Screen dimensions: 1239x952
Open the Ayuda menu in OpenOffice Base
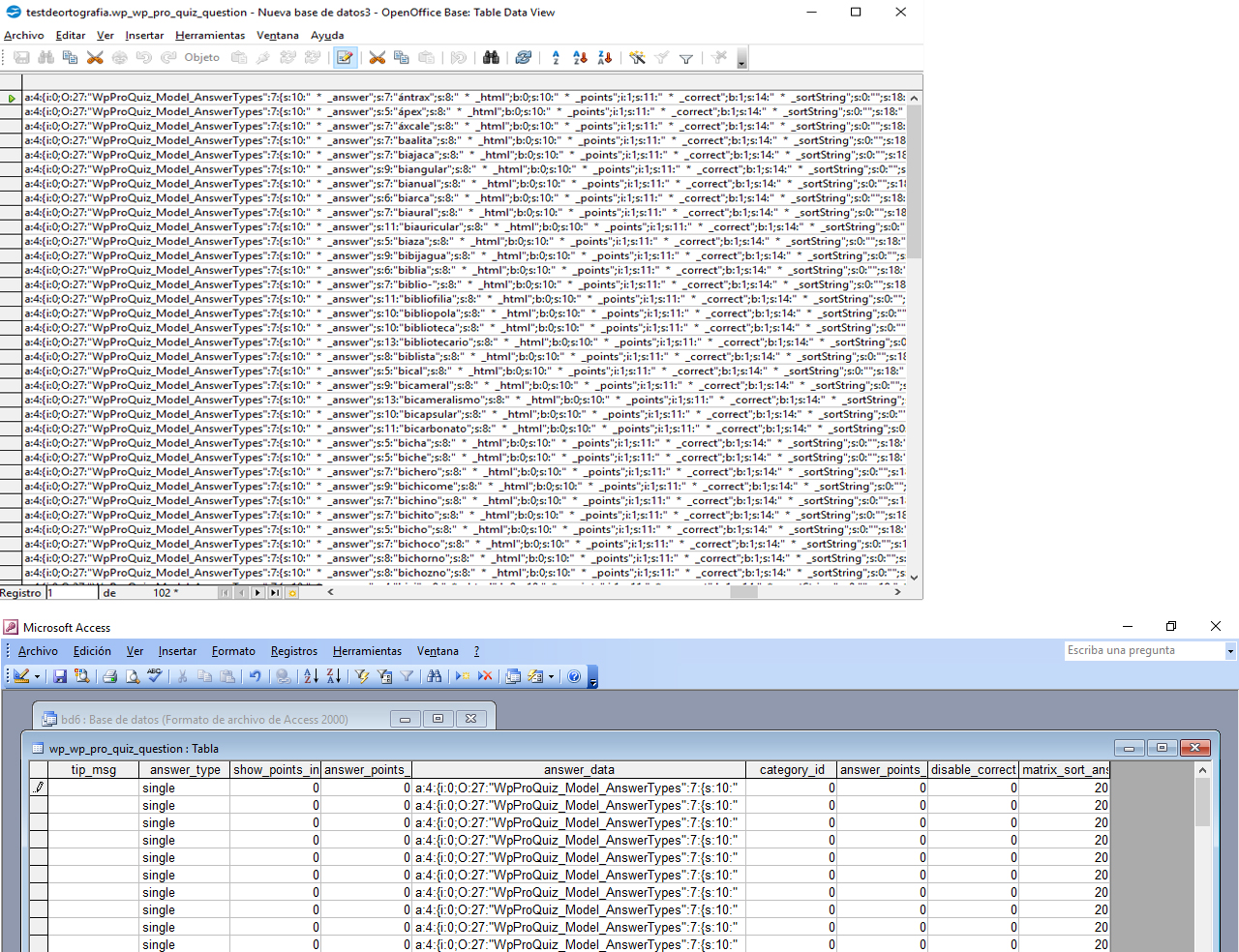(x=327, y=35)
